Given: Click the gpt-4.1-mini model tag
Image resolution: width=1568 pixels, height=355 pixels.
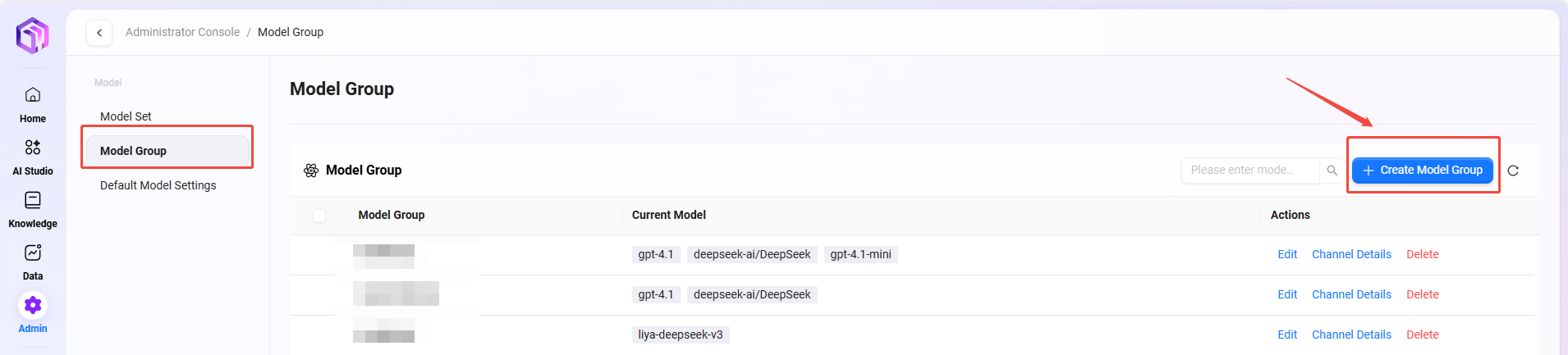Looking at the screenshot, I should point(860,254).
